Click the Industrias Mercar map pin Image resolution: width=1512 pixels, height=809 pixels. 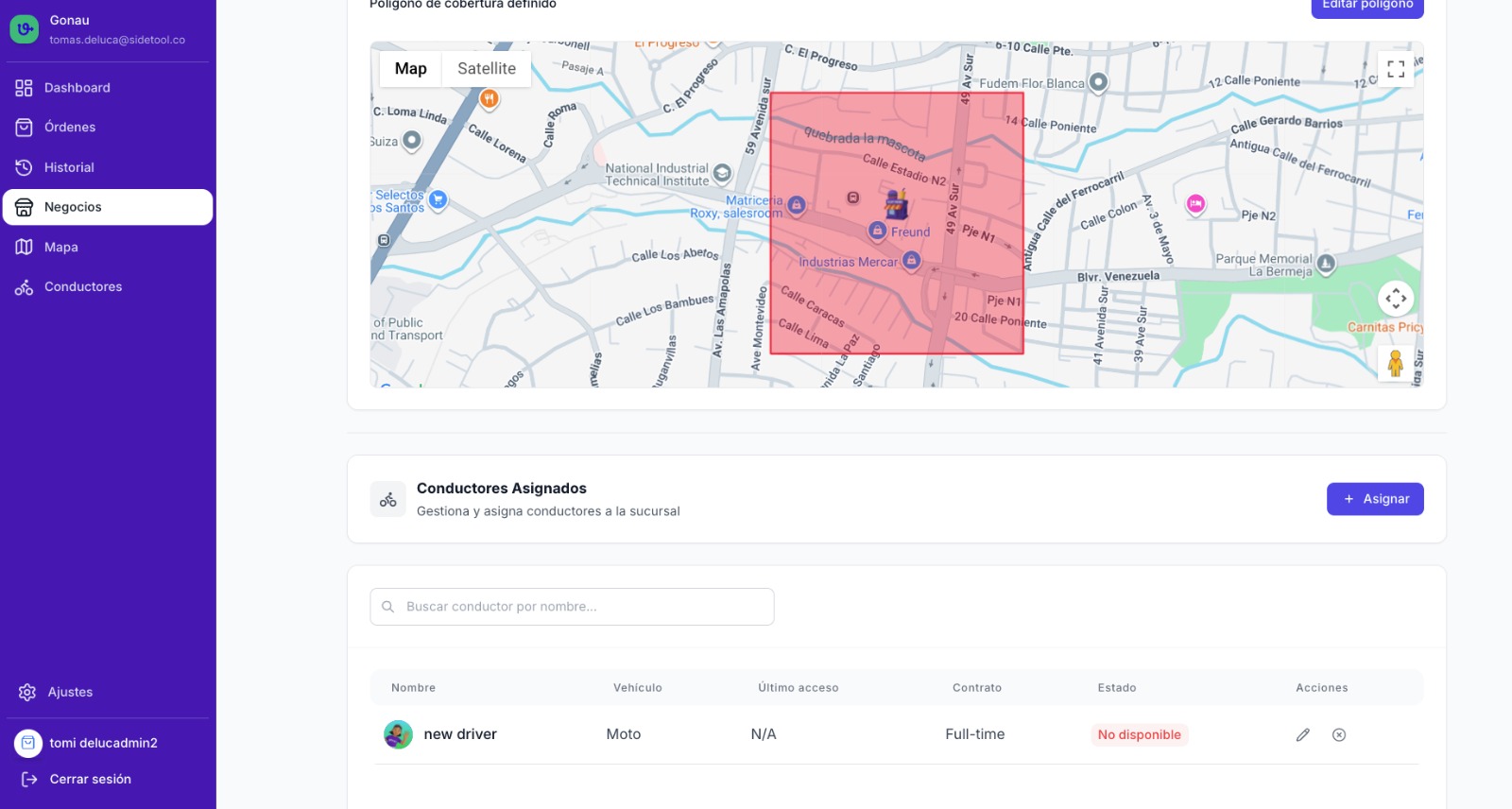[911, 260]
